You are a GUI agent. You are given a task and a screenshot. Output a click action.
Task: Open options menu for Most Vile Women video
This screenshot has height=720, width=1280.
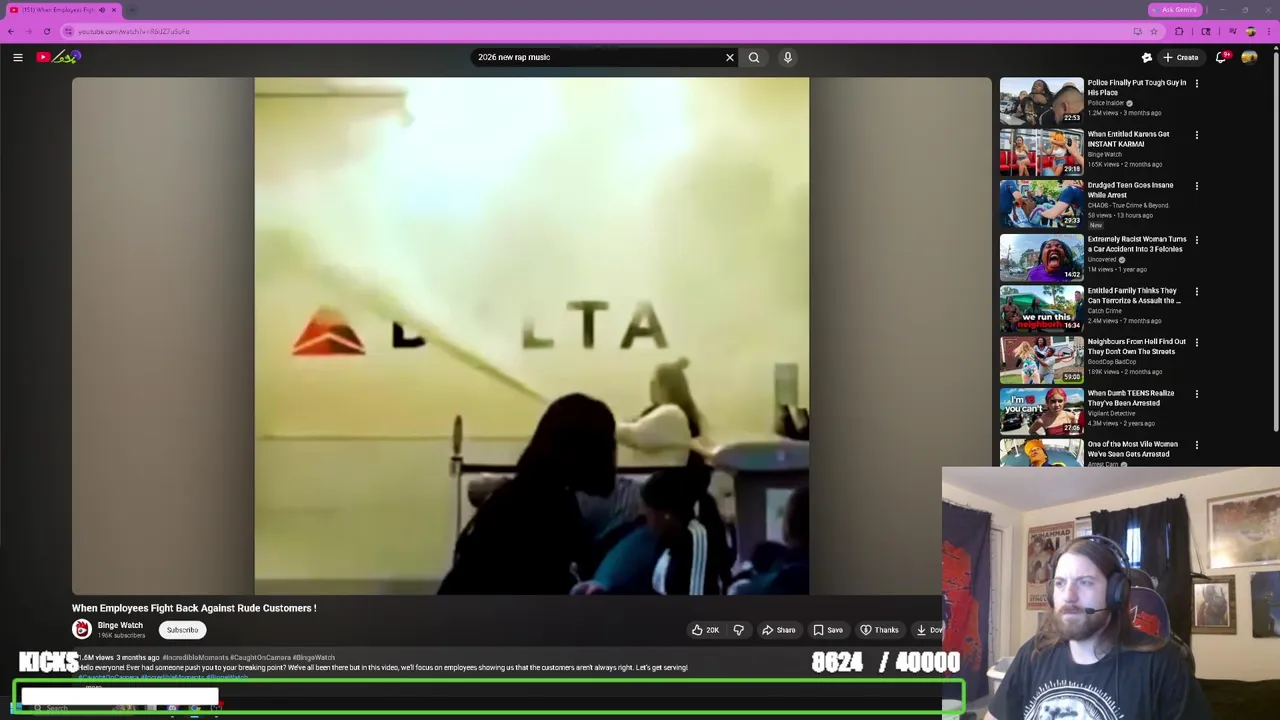point(1197,445)
